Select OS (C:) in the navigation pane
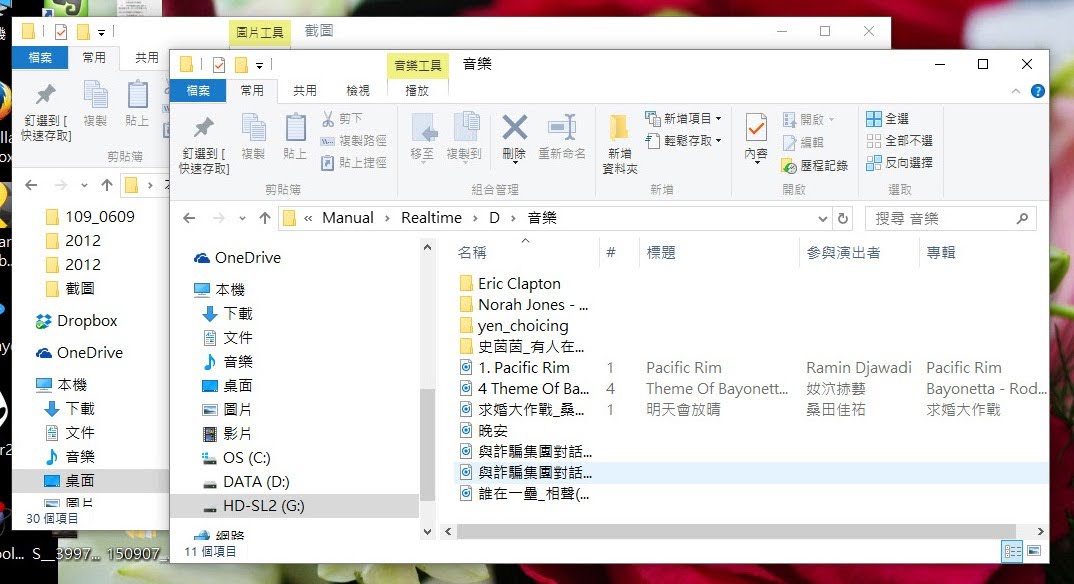The width and height of the screenshot is (1074, 584). coord(236,457)
